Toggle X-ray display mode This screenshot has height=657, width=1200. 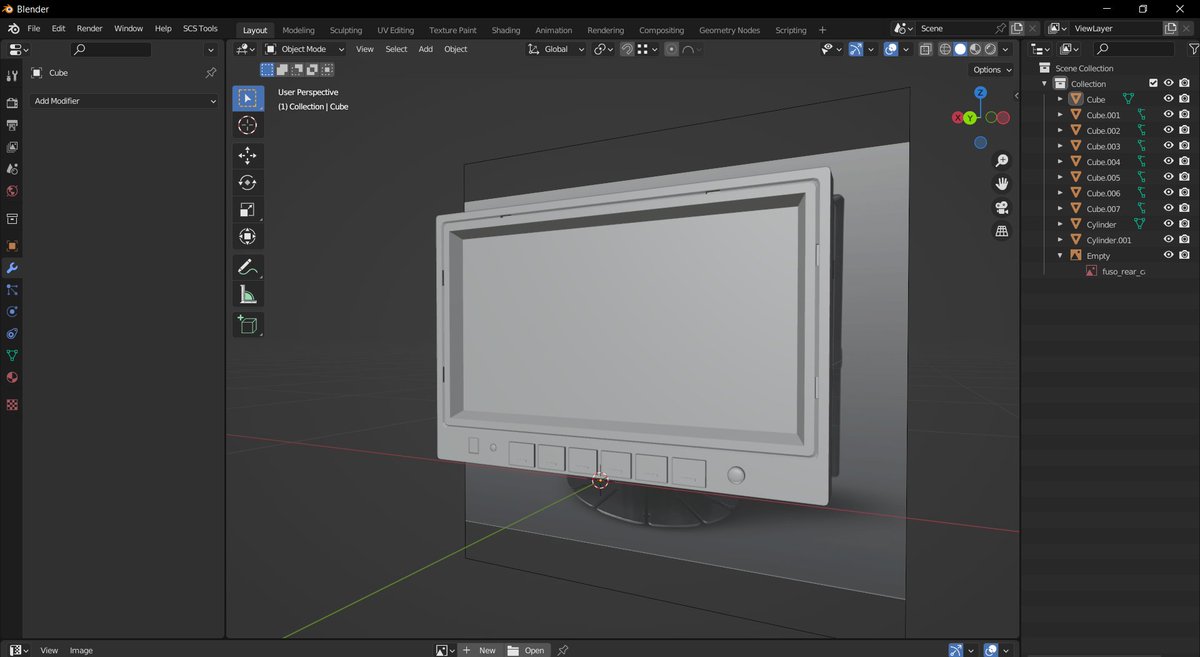click(x=925, y=49)
